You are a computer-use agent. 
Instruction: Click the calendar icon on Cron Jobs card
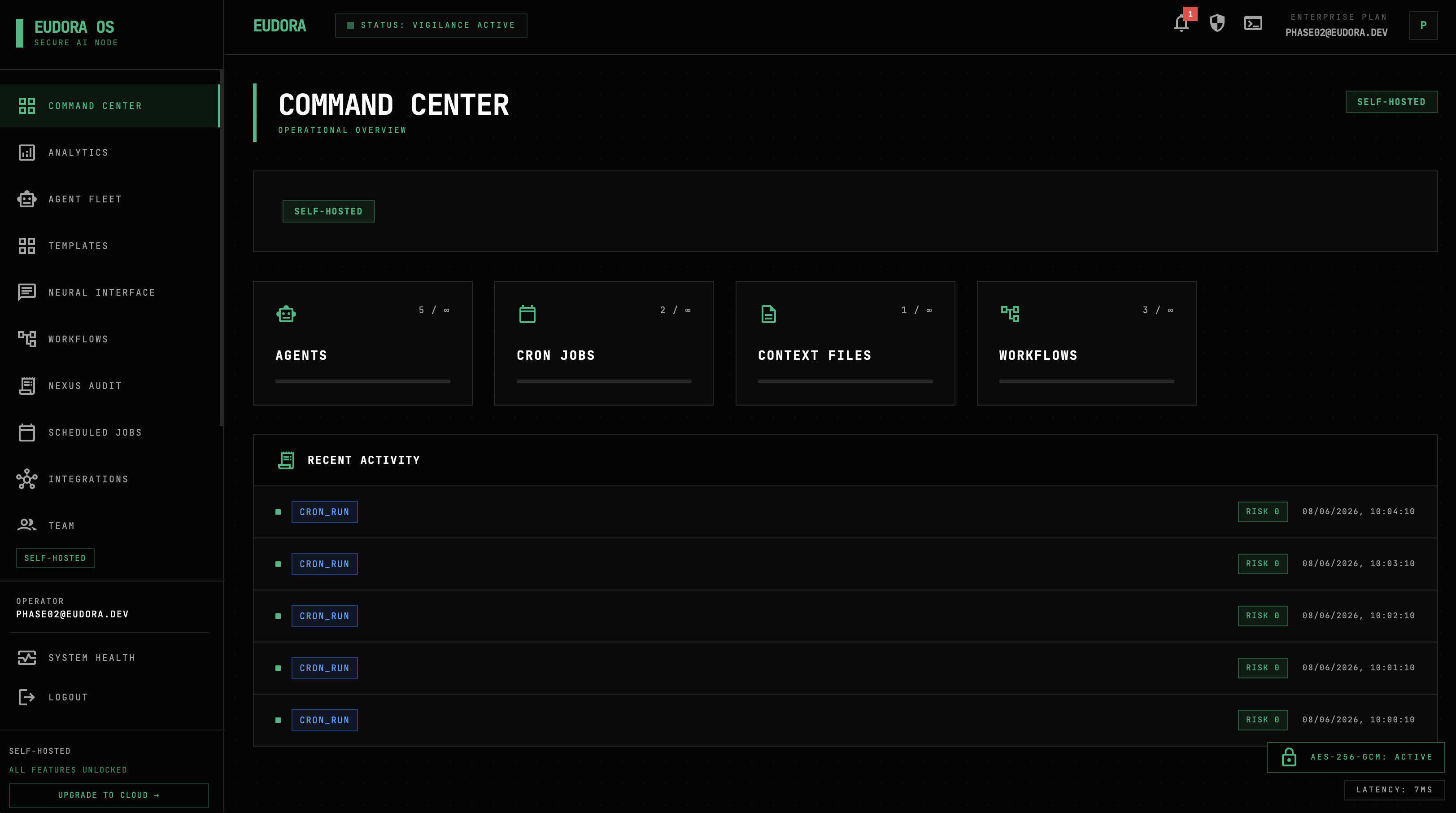coord(527,314)
